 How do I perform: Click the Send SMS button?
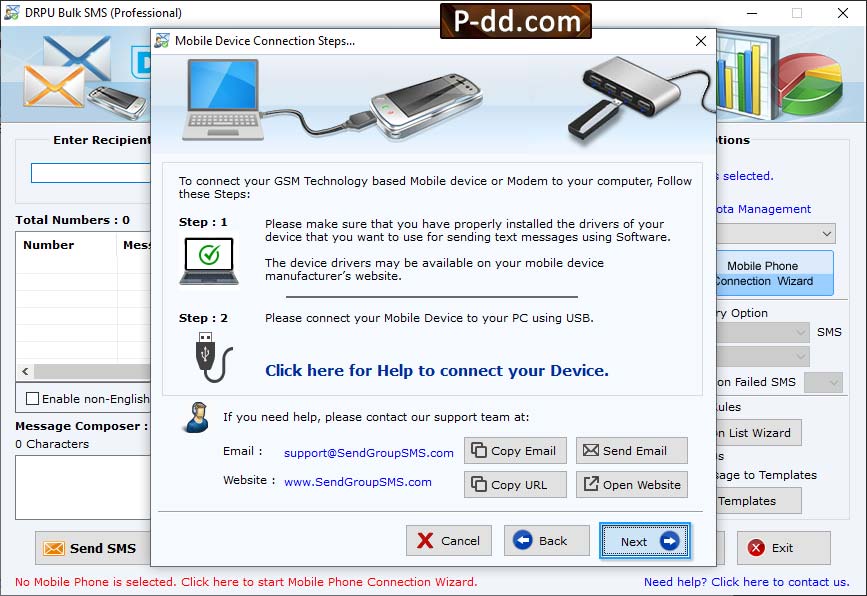[90, 548]
